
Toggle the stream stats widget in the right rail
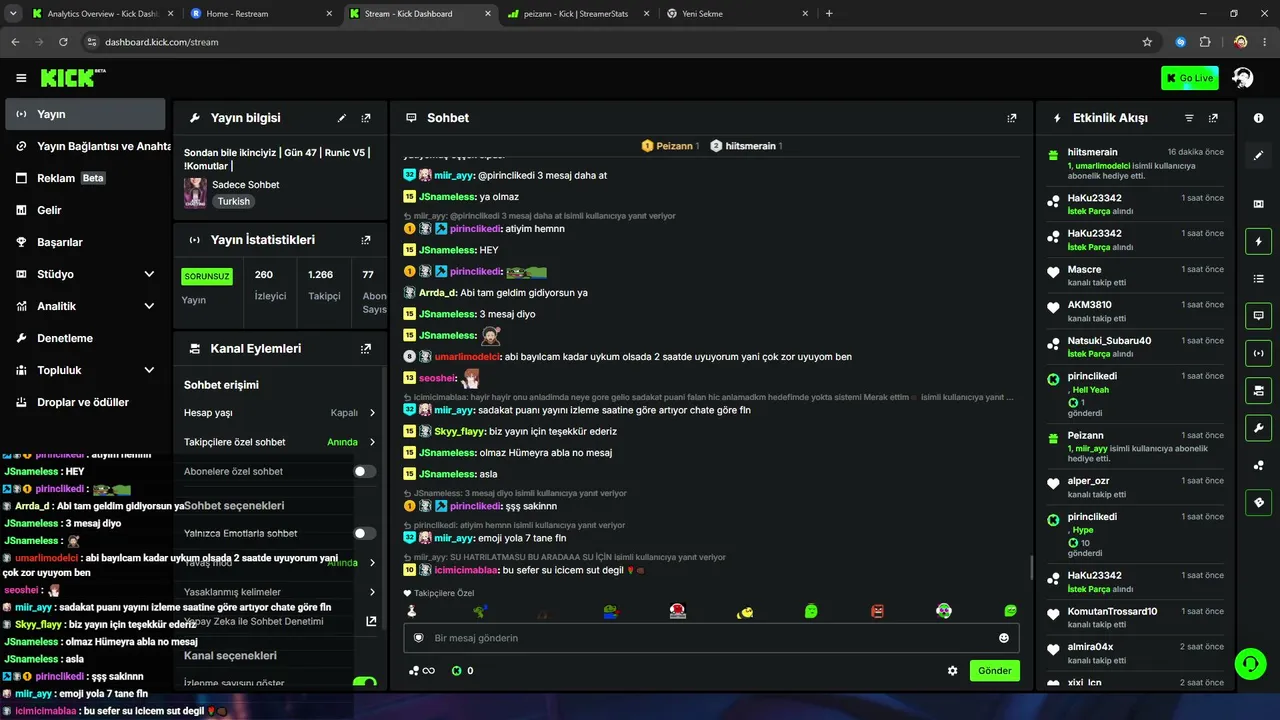click(1258, 353)
